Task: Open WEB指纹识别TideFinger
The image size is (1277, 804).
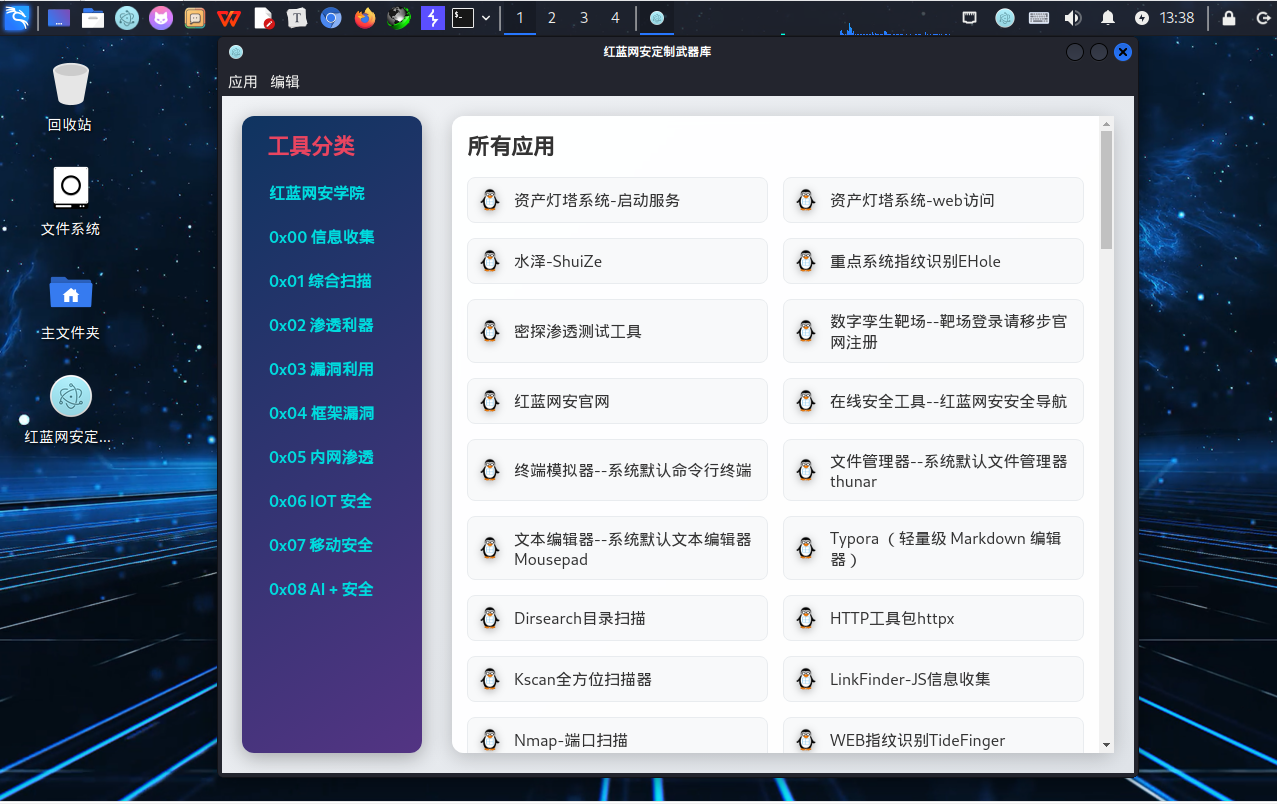Action: pos(933,735)
